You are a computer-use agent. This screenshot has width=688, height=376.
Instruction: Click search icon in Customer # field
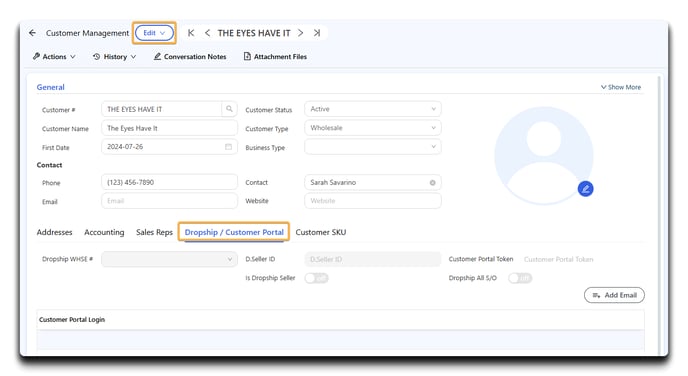click(x=229, y=109)
